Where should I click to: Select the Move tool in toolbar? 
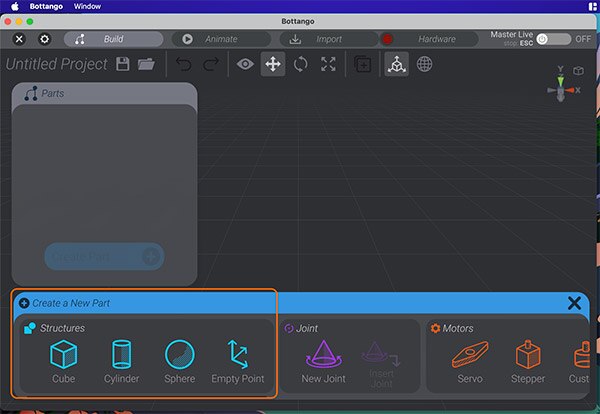272,64
